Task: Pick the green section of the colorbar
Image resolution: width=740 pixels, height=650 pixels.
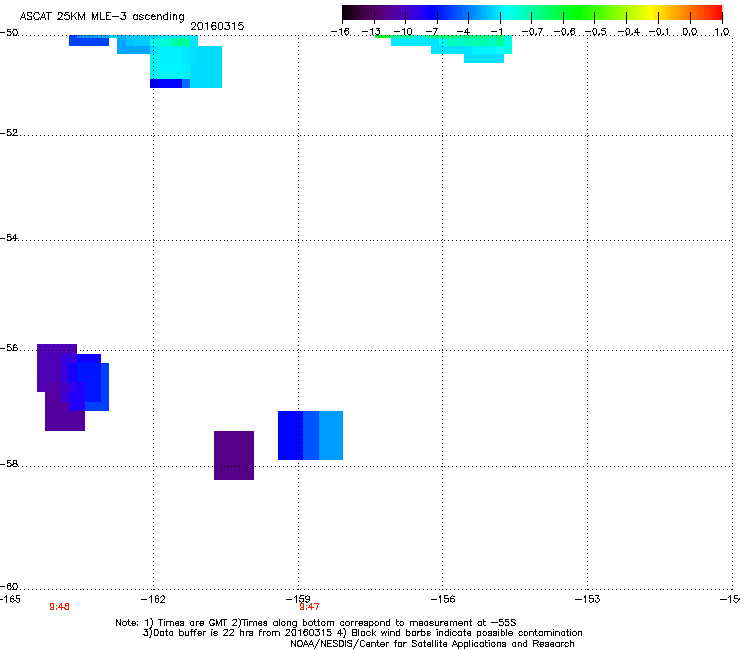Action: 578,12
